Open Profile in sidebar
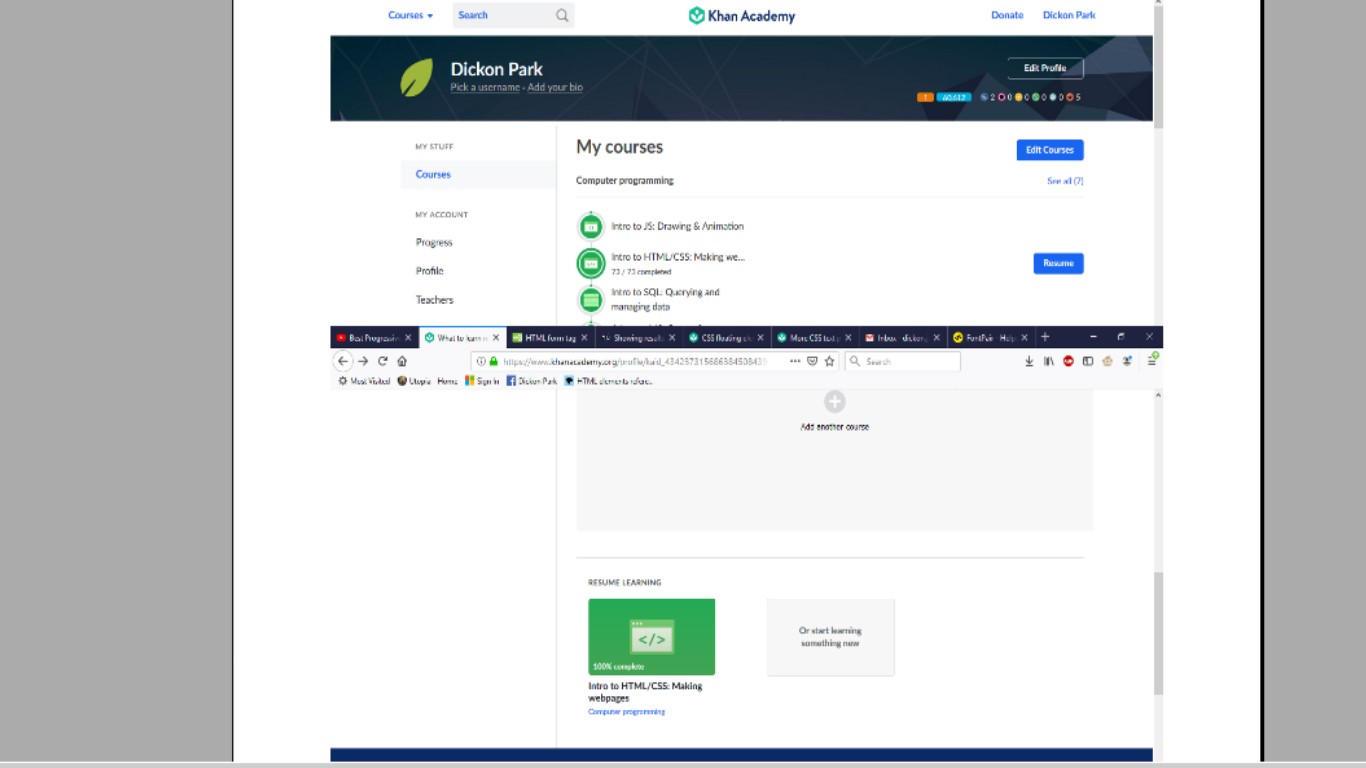This screenshot has width=1366, height=768. 430,271
